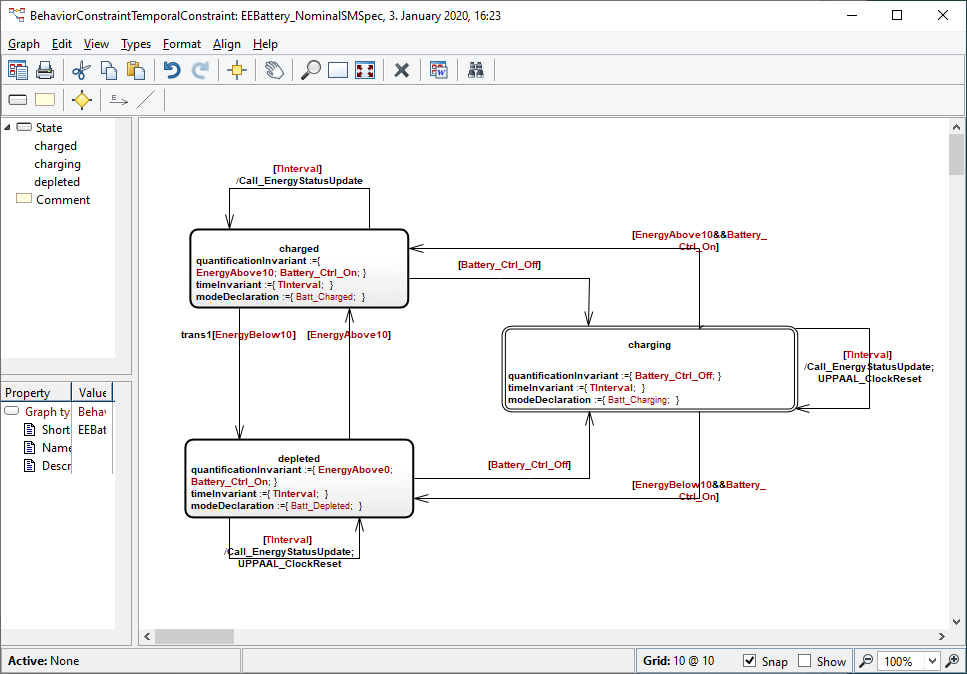Click the Find binoculars icon
The width and height of the screenshot is (967, 674).
coord(476,70)
